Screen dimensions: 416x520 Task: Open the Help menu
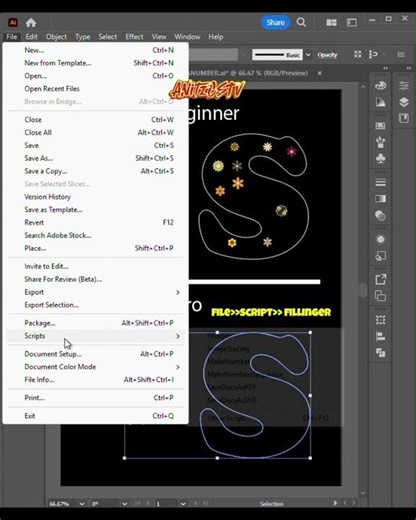point(216,37)
